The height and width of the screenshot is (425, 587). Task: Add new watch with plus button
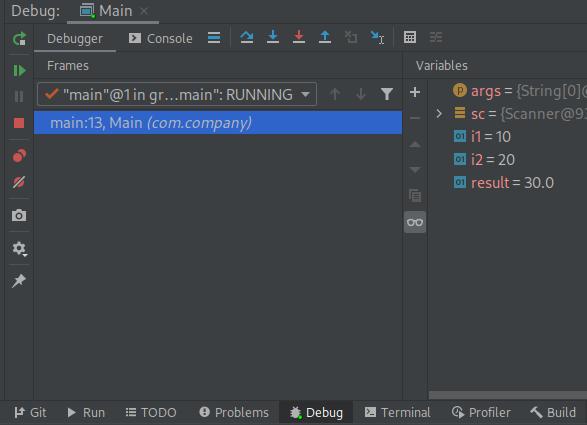415,92
